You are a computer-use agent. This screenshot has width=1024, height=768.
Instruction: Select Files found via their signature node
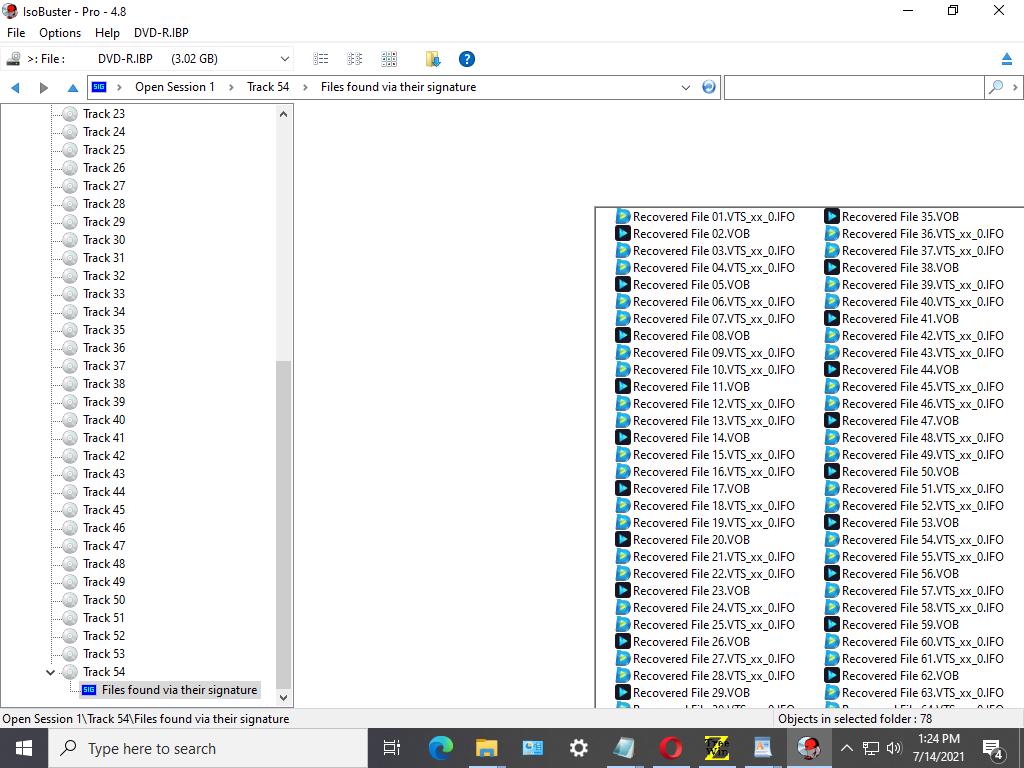pos(179,690)
